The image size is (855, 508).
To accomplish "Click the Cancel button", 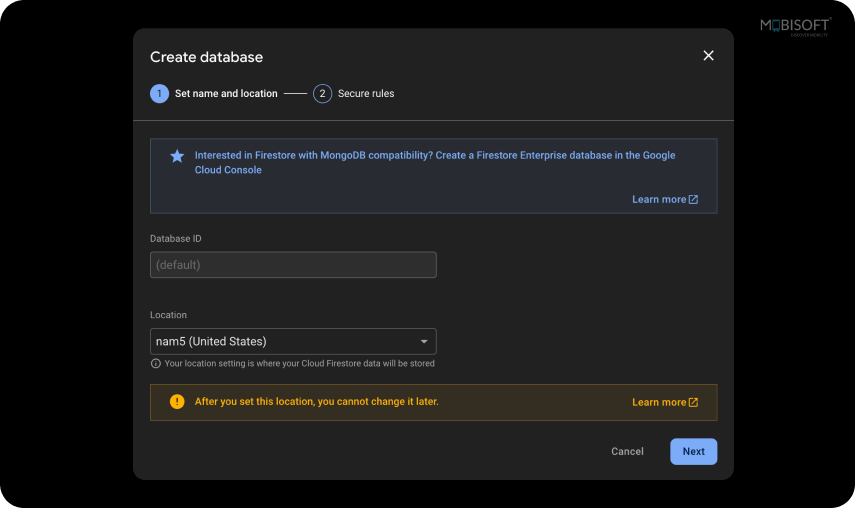I will [x=627, y=451].
